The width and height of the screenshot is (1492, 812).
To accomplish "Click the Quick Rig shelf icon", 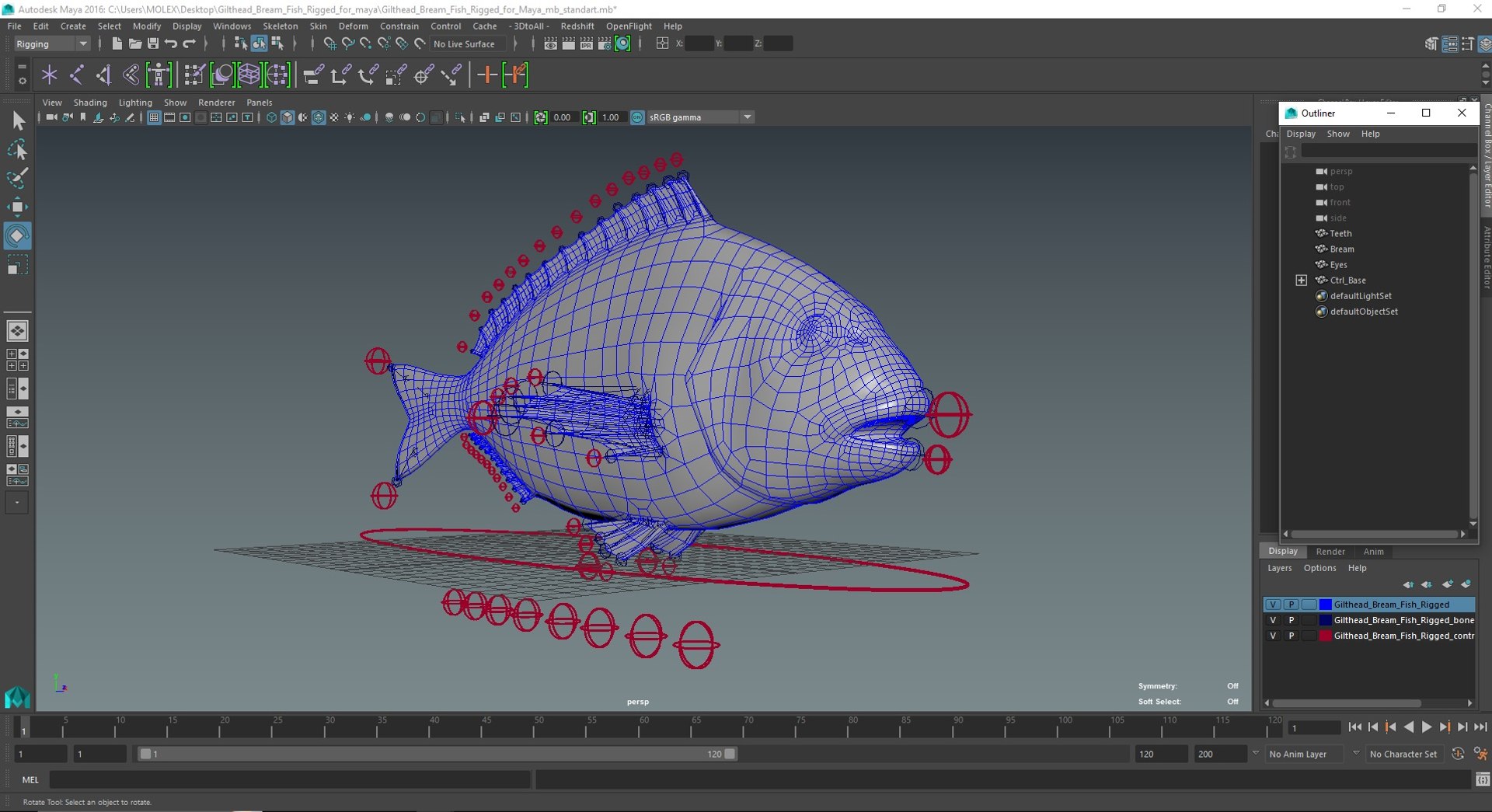I will (159, 75).
